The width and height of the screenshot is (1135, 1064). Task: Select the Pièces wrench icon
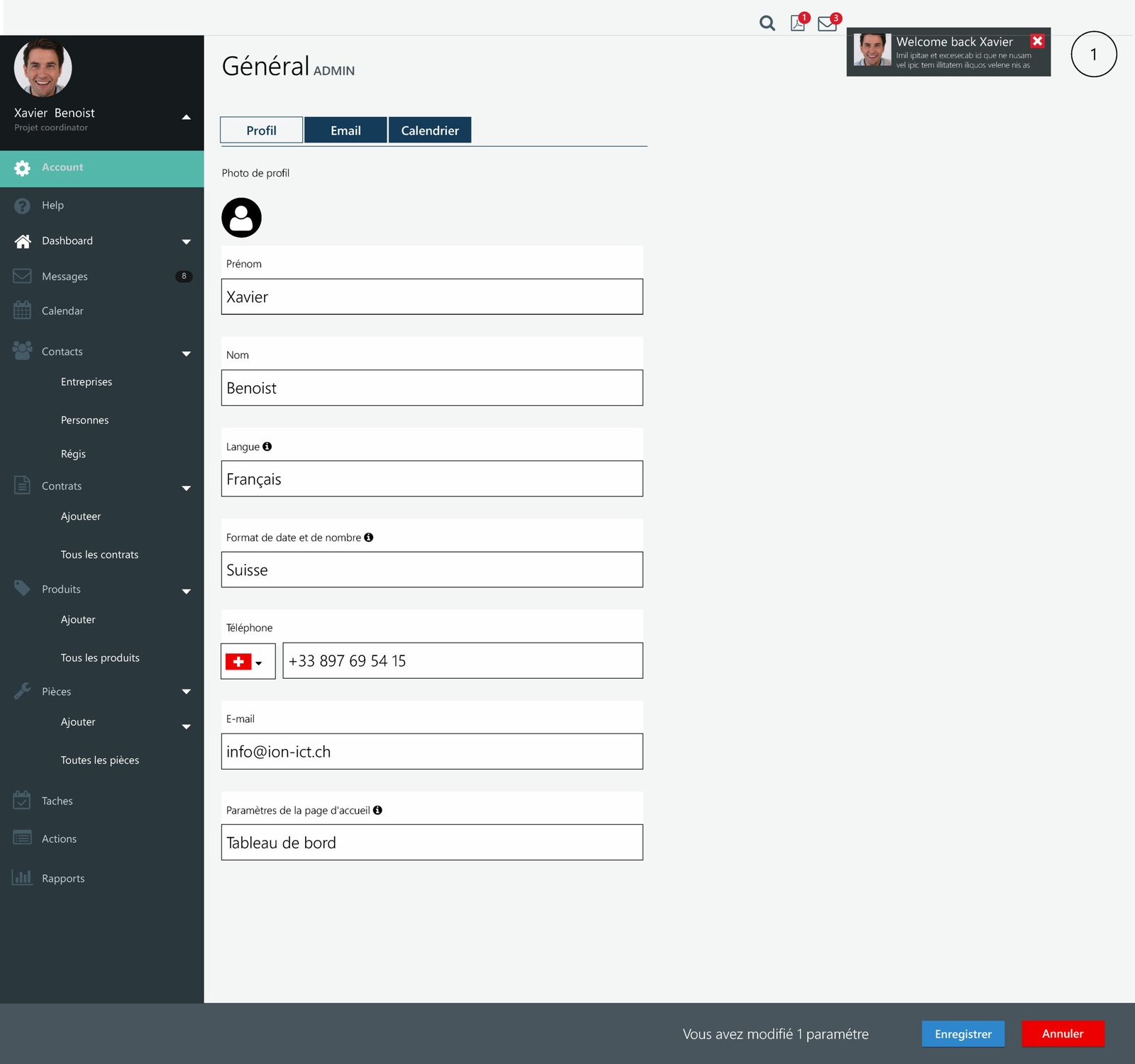[22, 691]
